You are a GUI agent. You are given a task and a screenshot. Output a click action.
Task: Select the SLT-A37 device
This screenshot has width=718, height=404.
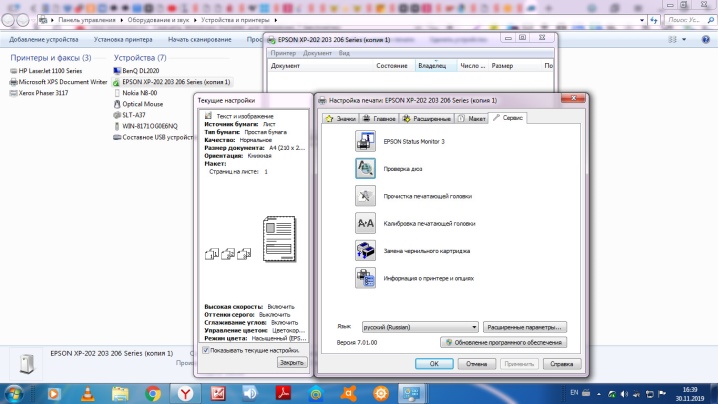(129, 115)
